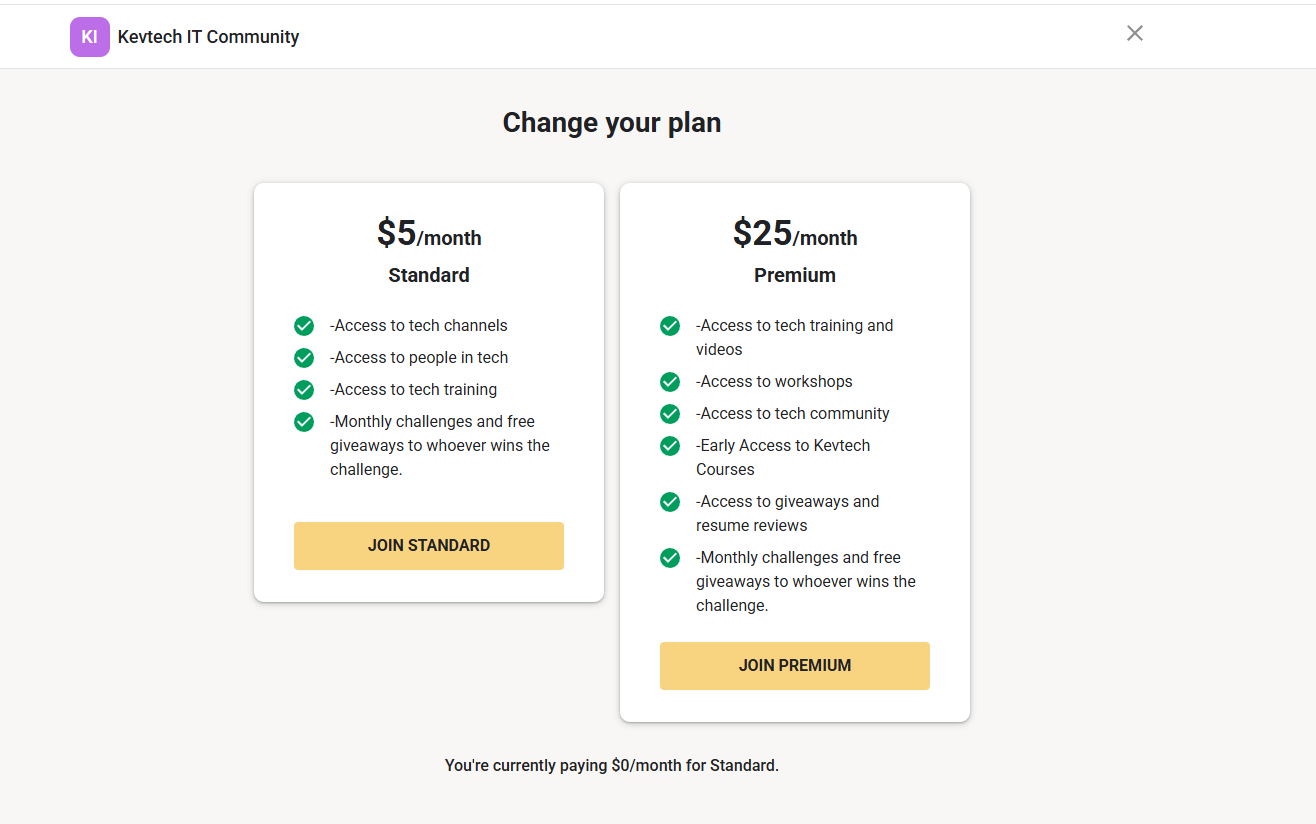Image resolution: width=1316 pixels, height=824 pixels.
Task: Click the $5/month price heading
Action: click(428, 234)
